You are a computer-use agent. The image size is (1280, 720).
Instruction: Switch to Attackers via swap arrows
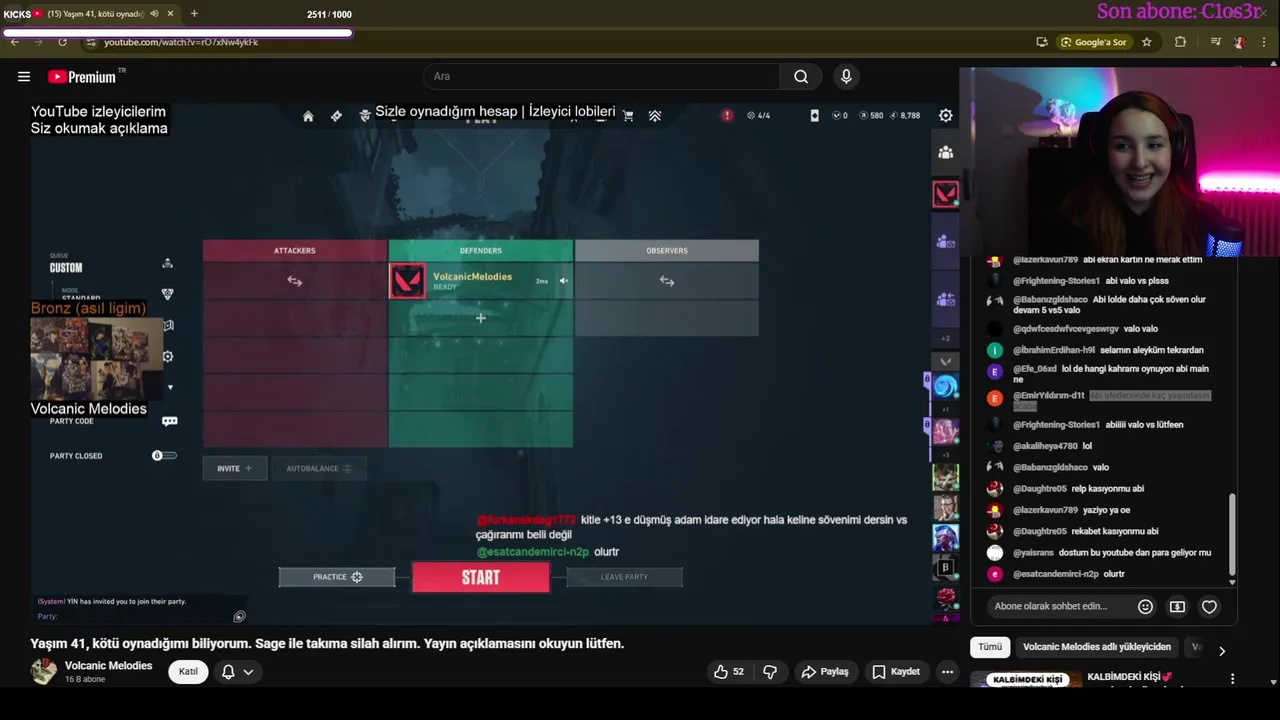pyautogui.click(x=294, y=281)
